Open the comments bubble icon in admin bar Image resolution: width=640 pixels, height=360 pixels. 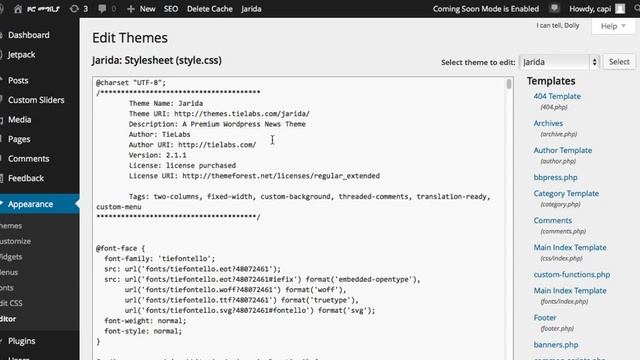tap(102, 9)
